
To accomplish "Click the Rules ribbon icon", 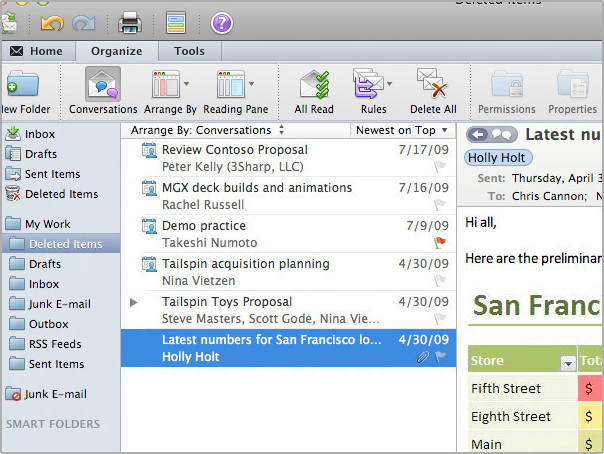I will tap(368, 83).
